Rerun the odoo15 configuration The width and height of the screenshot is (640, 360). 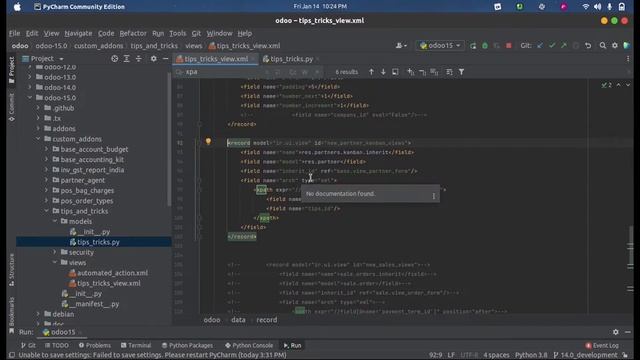point(473,46)
